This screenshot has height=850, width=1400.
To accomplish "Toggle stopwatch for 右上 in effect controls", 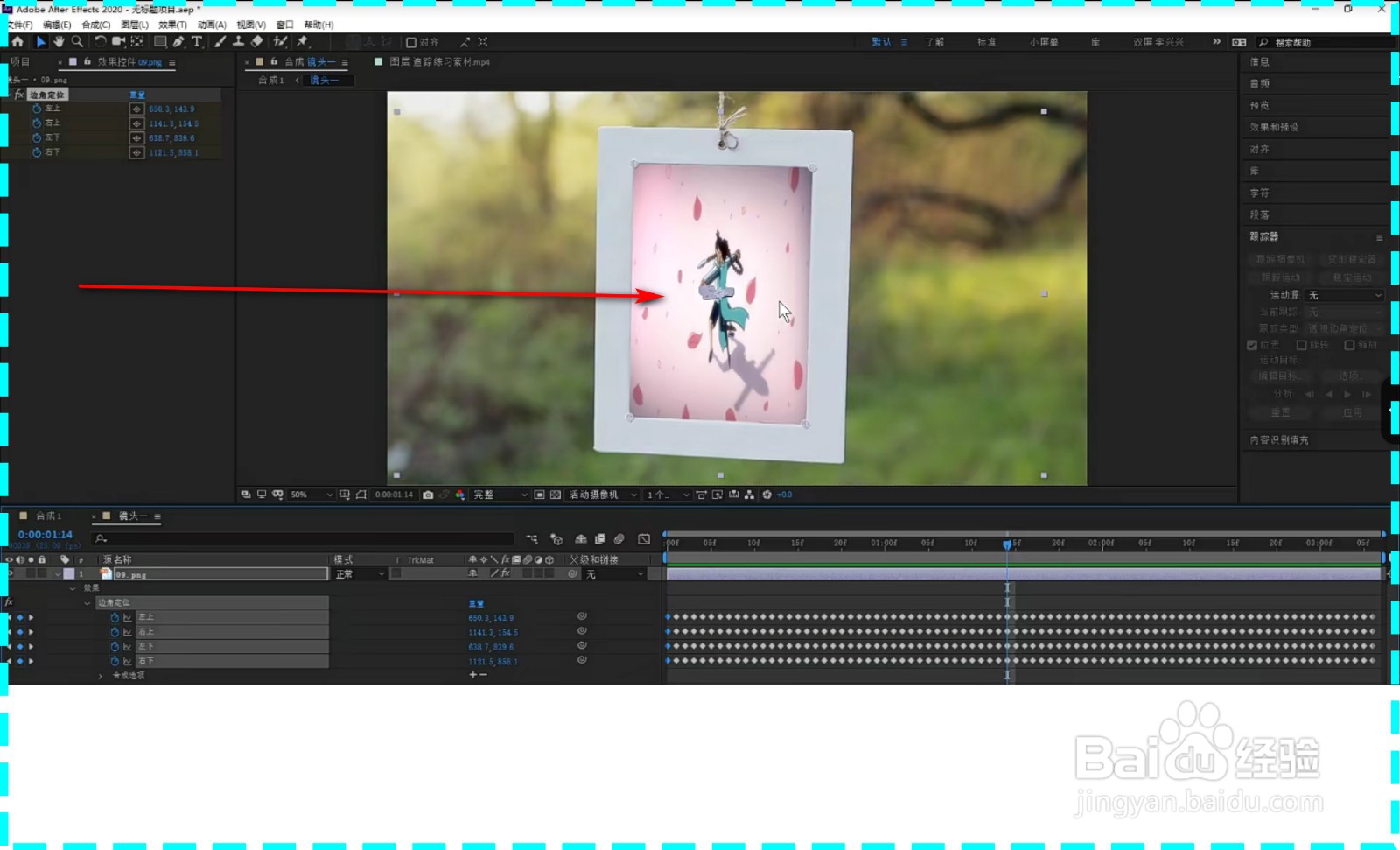I will point(37,123).
